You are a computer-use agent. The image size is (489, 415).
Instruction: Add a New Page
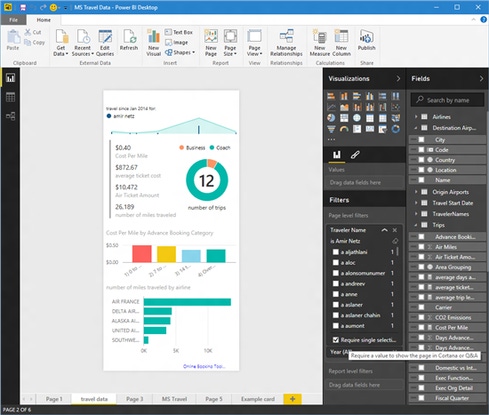(211, 43)
